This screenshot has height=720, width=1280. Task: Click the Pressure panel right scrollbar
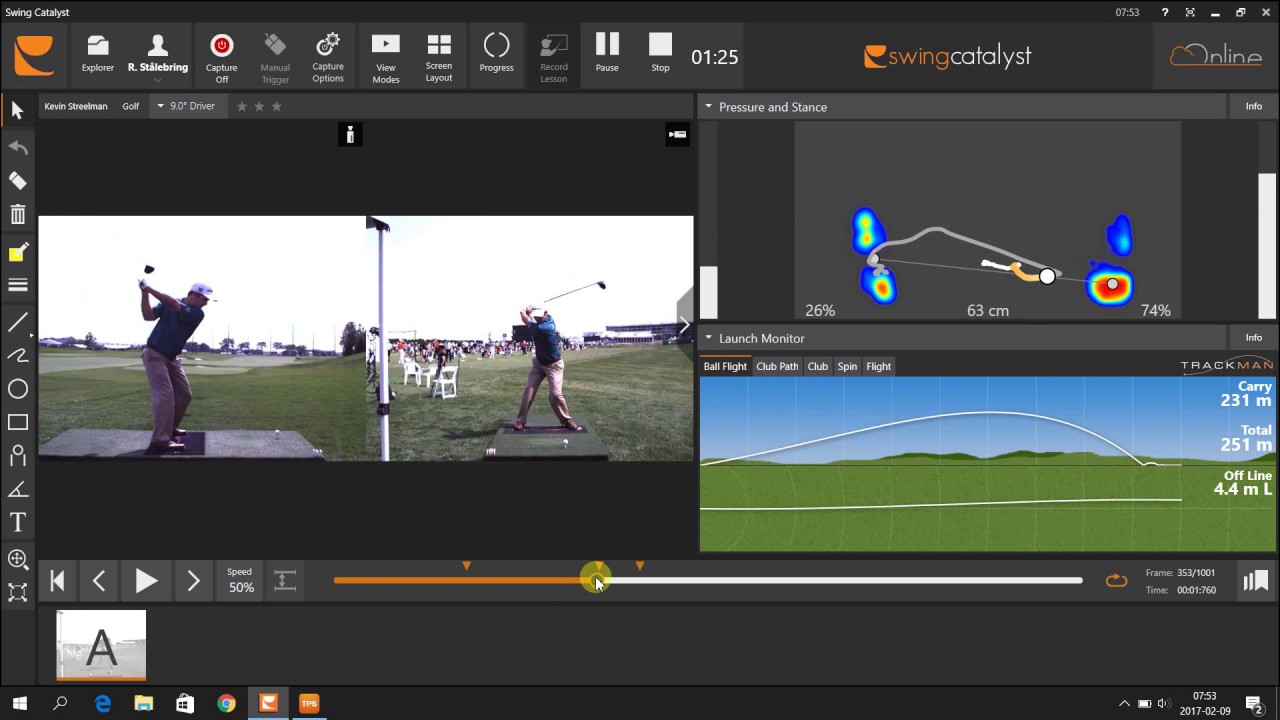point(1267,245)
